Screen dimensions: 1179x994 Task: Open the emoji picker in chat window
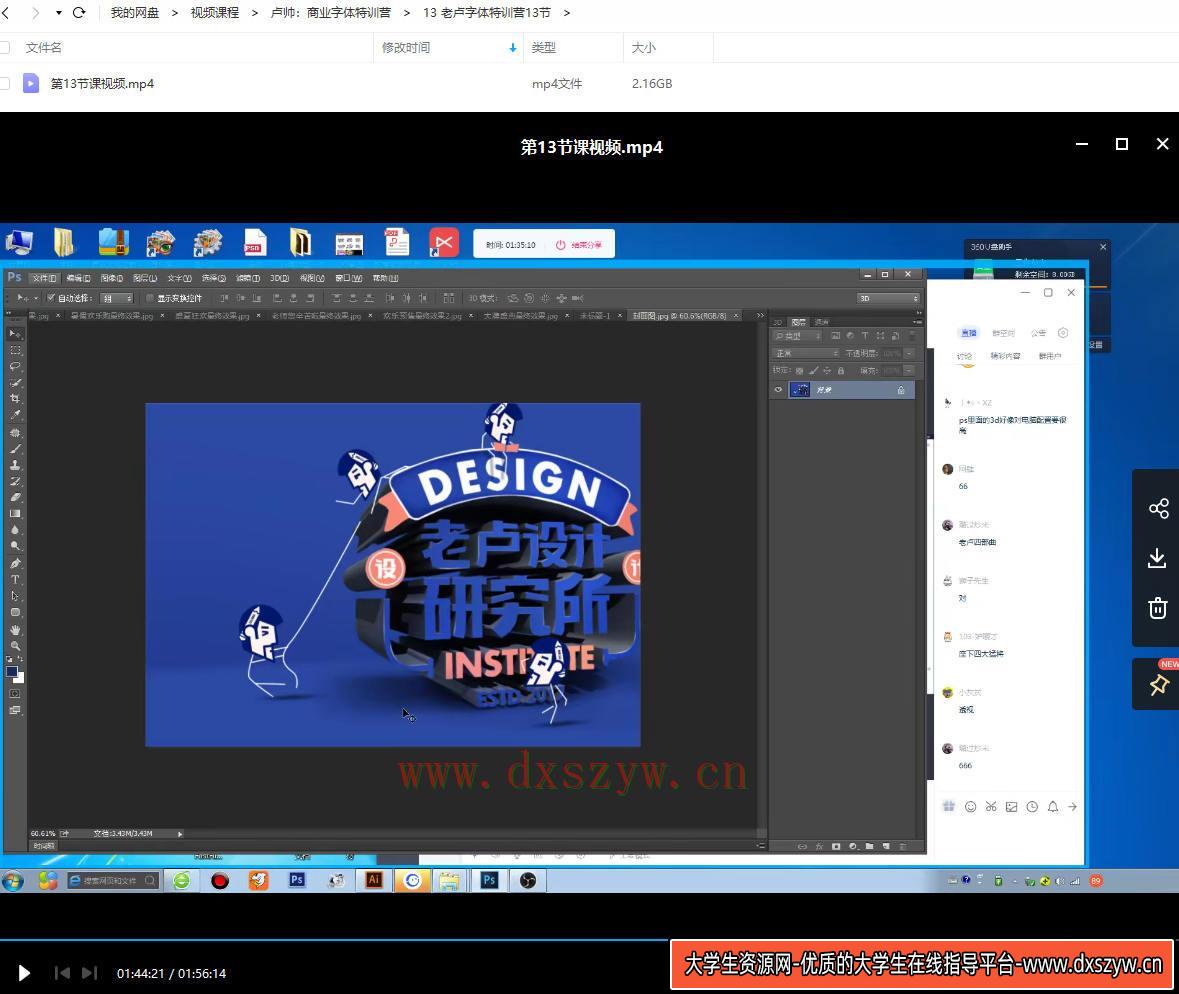click(971, 807)
